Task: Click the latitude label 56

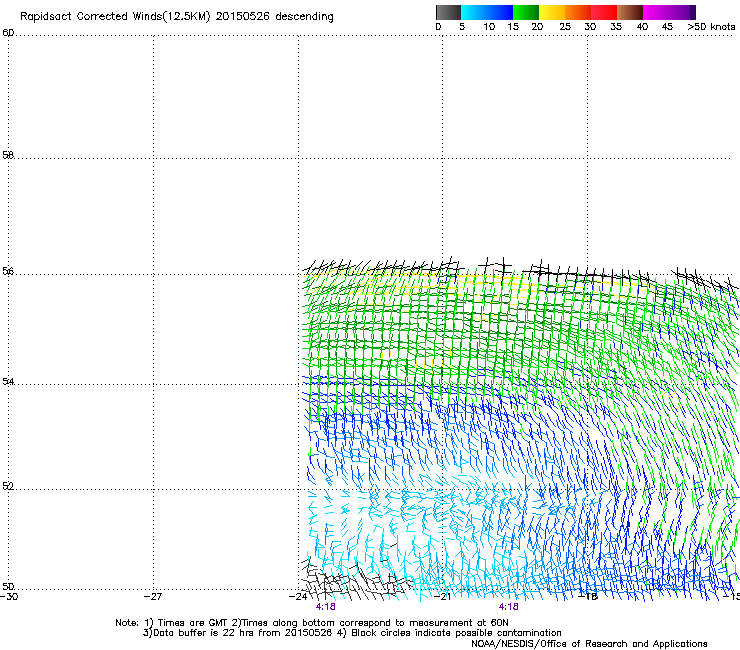Action: pyautogui.click(x=8, y=271)
